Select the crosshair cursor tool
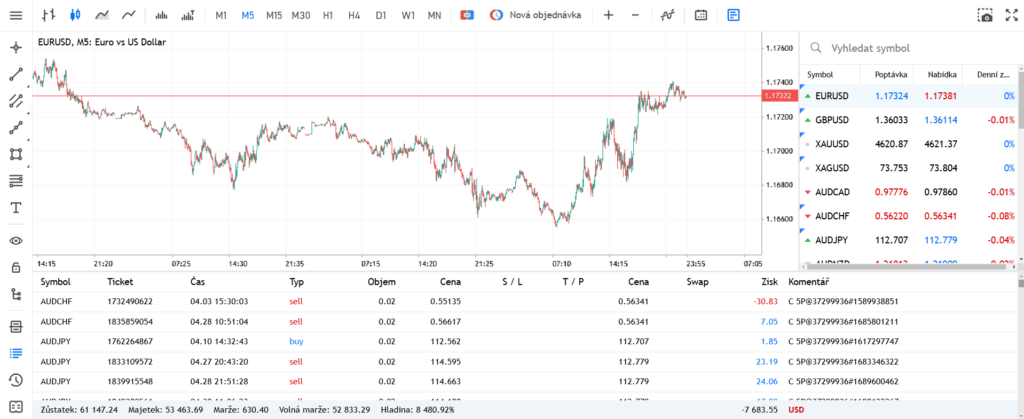1024x419 pixels. pyautogui.click(x=16, y=48)
